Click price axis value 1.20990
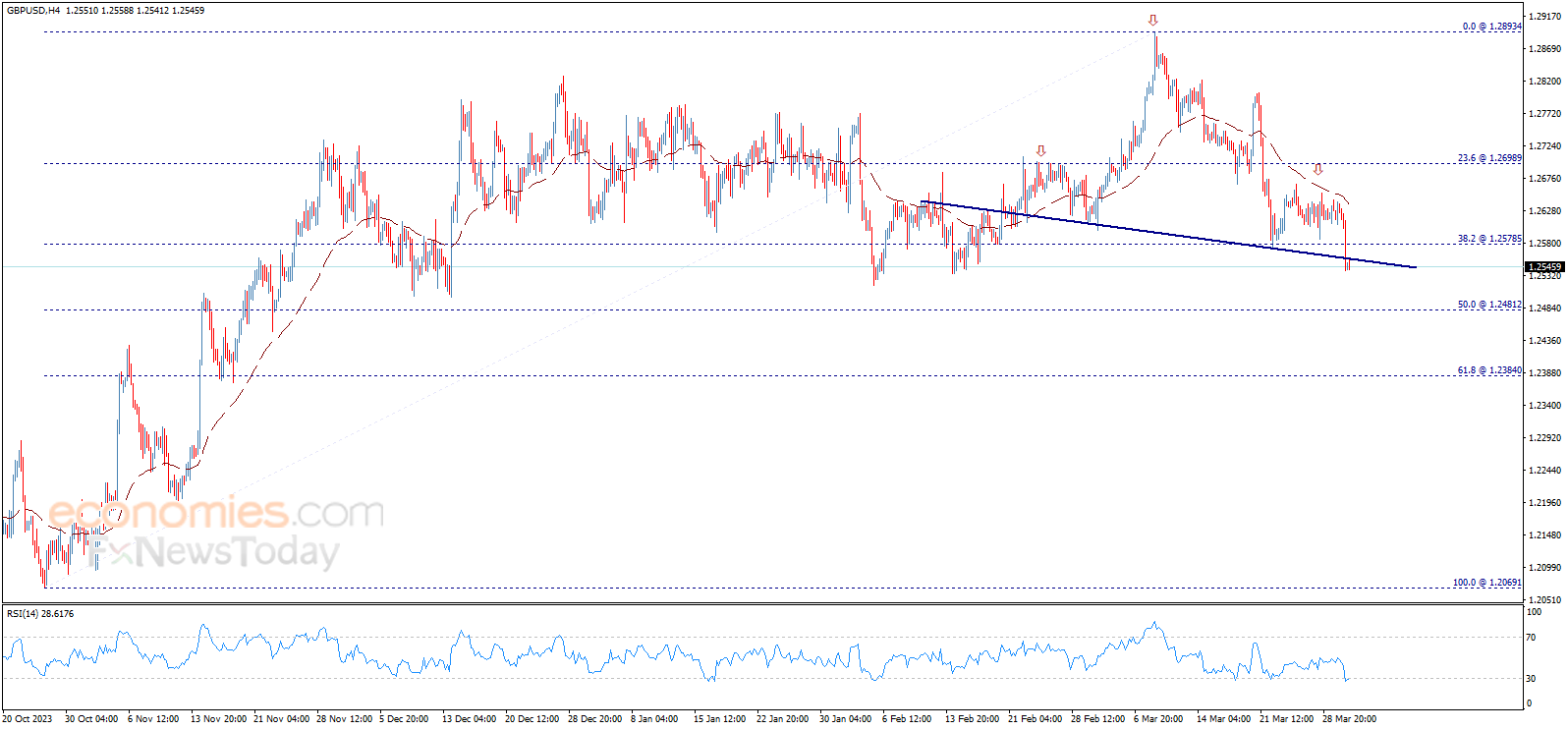The image size is (1568, 730). [x=1546, y=568]
